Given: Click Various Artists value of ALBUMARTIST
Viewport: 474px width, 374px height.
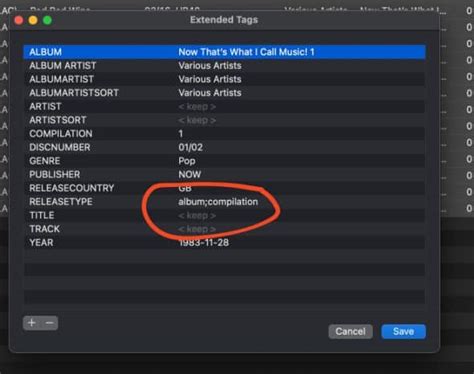Looking at the screenshot, I should pos(210,79).
